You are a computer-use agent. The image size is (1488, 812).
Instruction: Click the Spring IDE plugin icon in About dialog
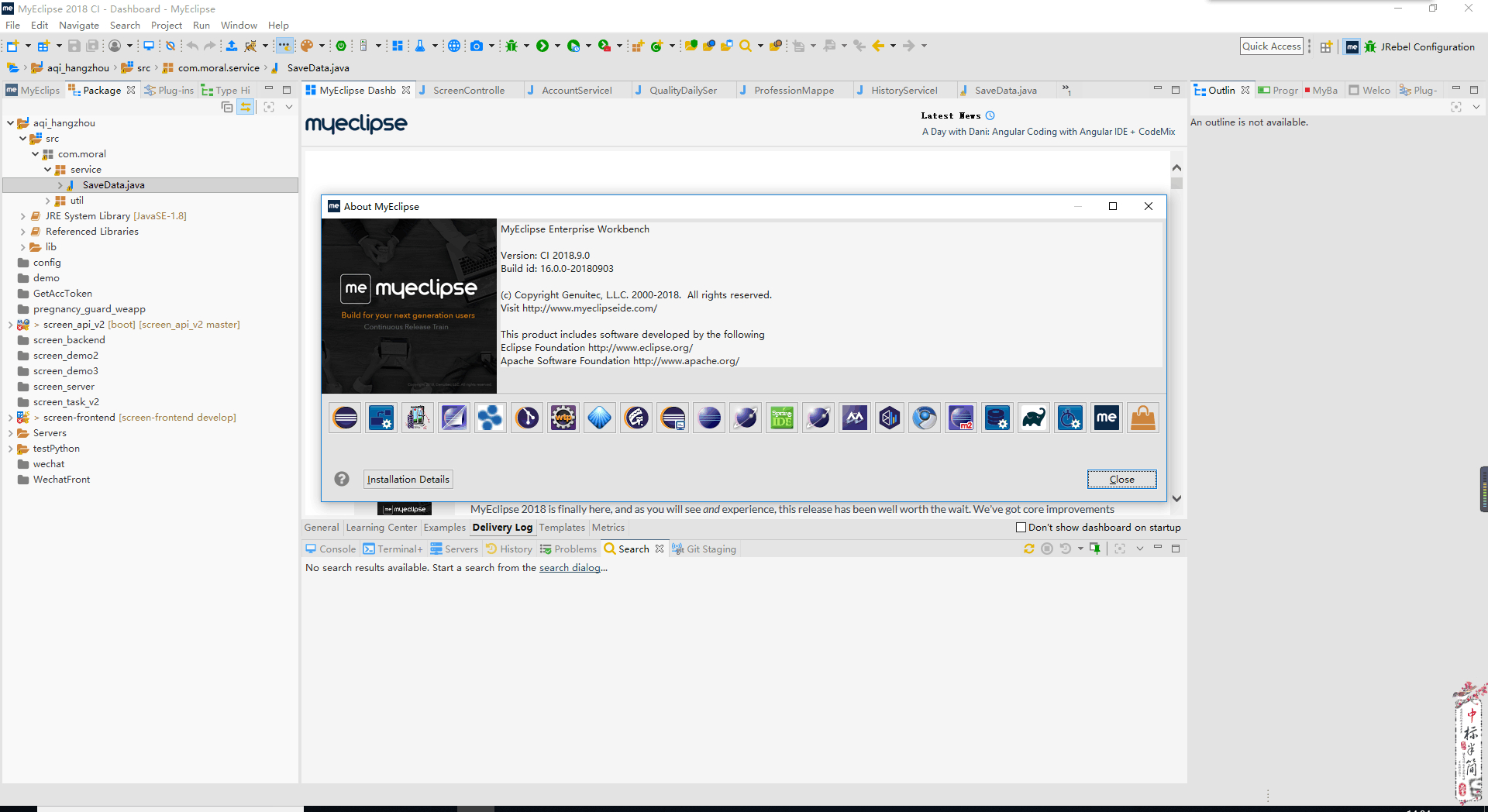tap(782, 418)
